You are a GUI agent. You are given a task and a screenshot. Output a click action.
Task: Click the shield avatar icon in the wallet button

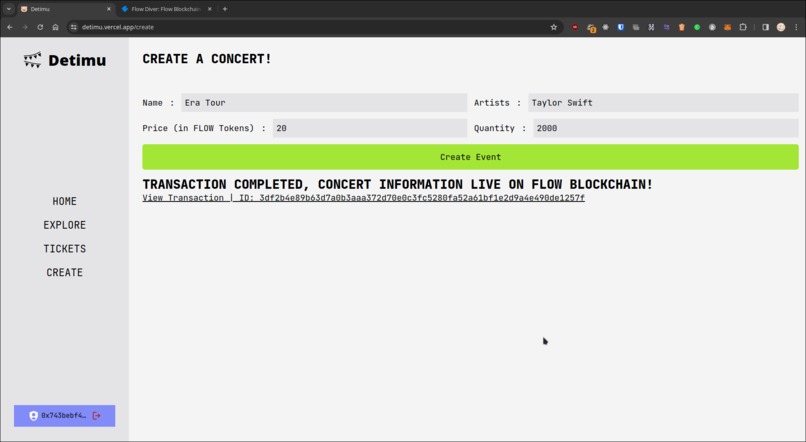pos(33,416)
